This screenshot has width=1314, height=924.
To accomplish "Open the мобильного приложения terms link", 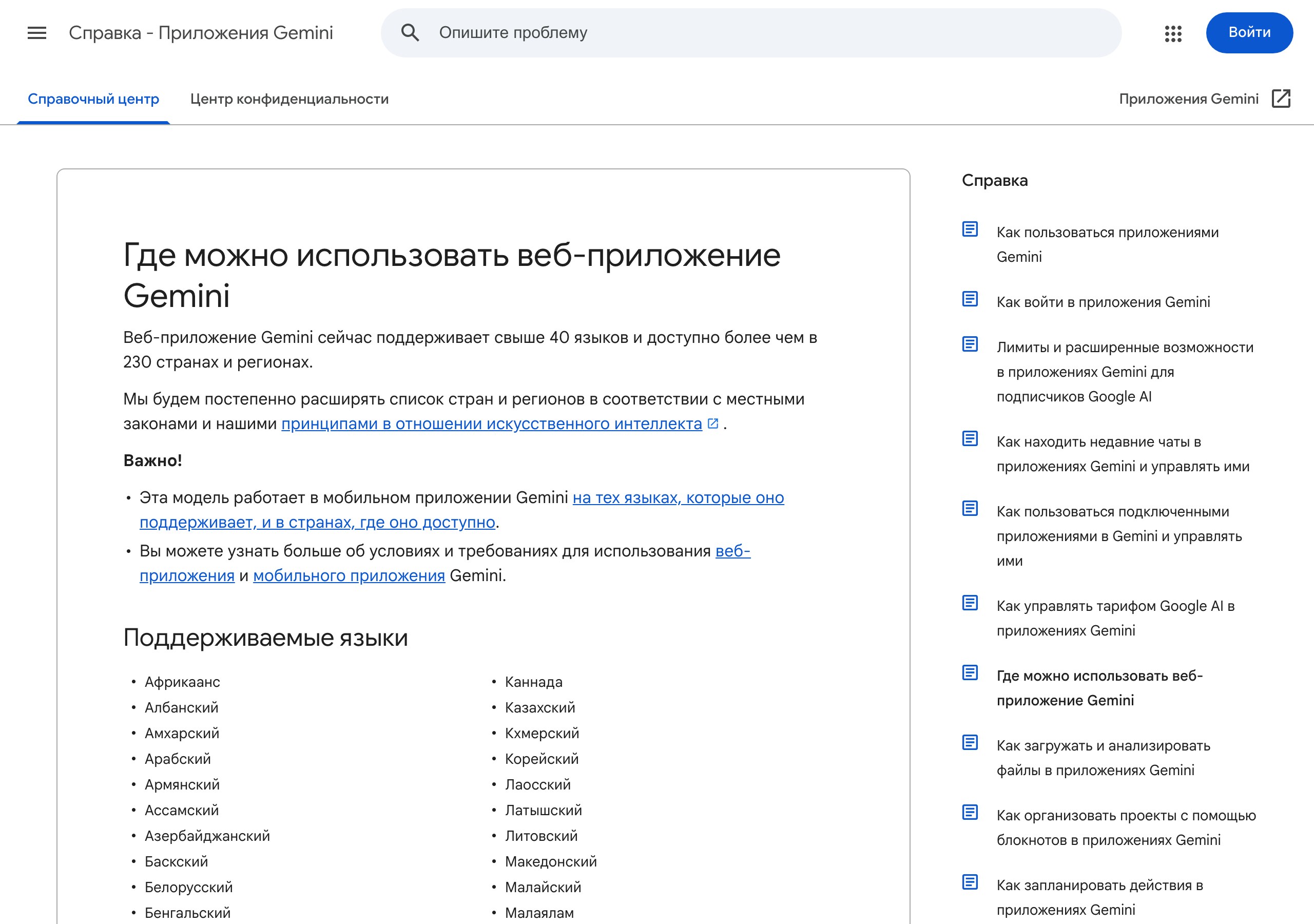I will tap(349, 576).
